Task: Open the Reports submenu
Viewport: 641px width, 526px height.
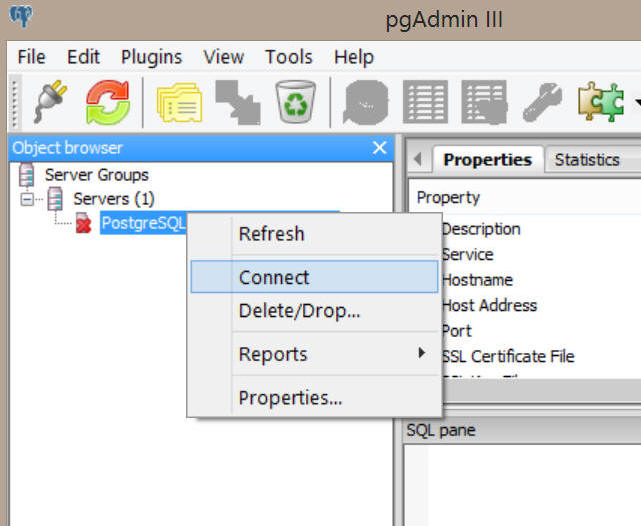Action: pos(314,354)
